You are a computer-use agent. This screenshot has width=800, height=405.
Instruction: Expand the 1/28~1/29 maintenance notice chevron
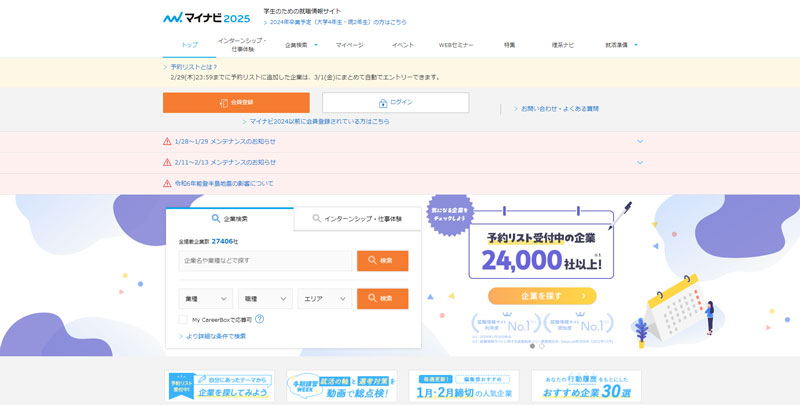pyautogui.click(x=640, y=141)
